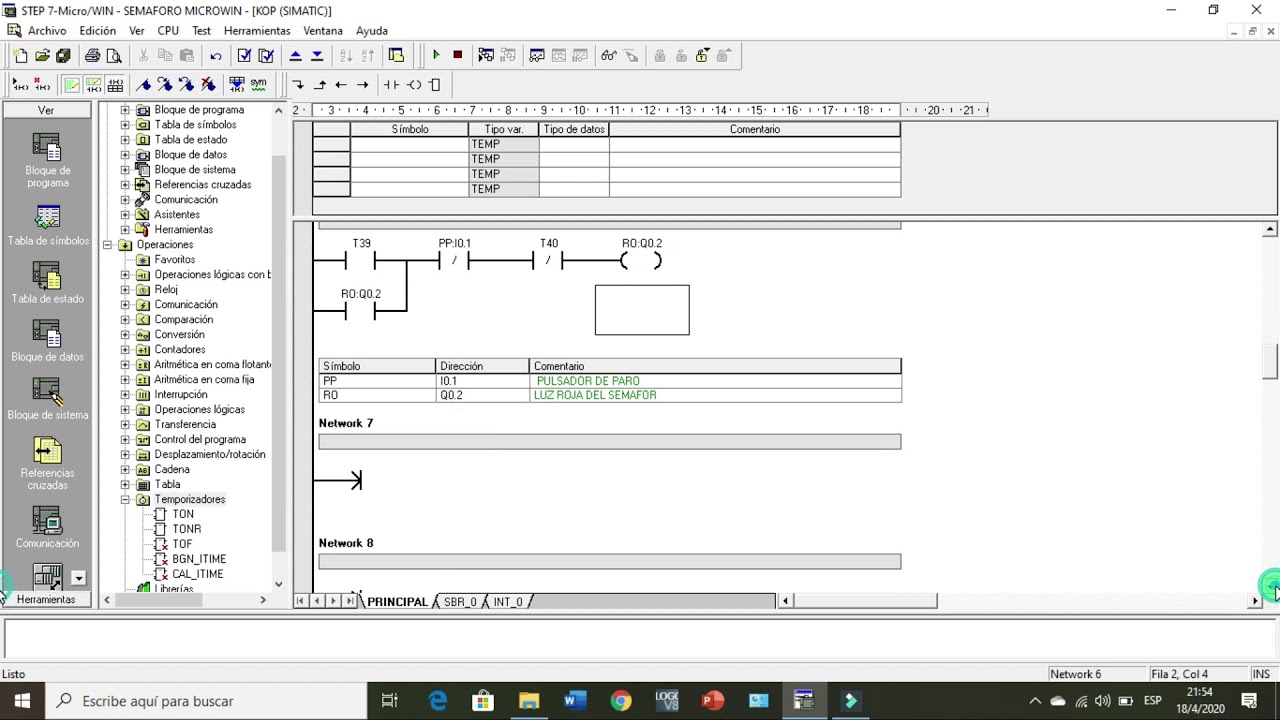Open File Explorer from the taskbar
Viewport: 1280px width, 720px height.
[x=528, y=701]
